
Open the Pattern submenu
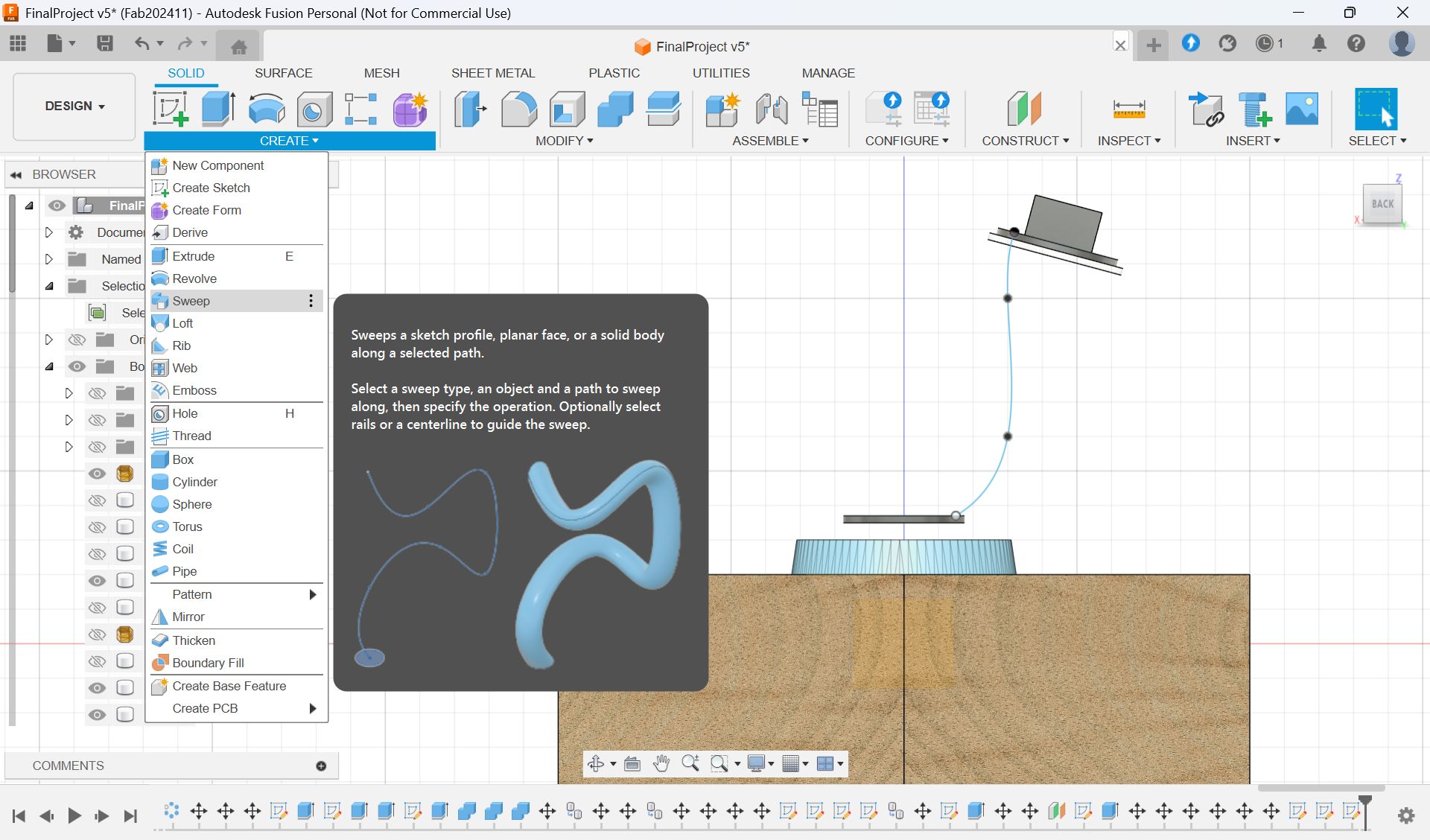[x=237, y=594]
